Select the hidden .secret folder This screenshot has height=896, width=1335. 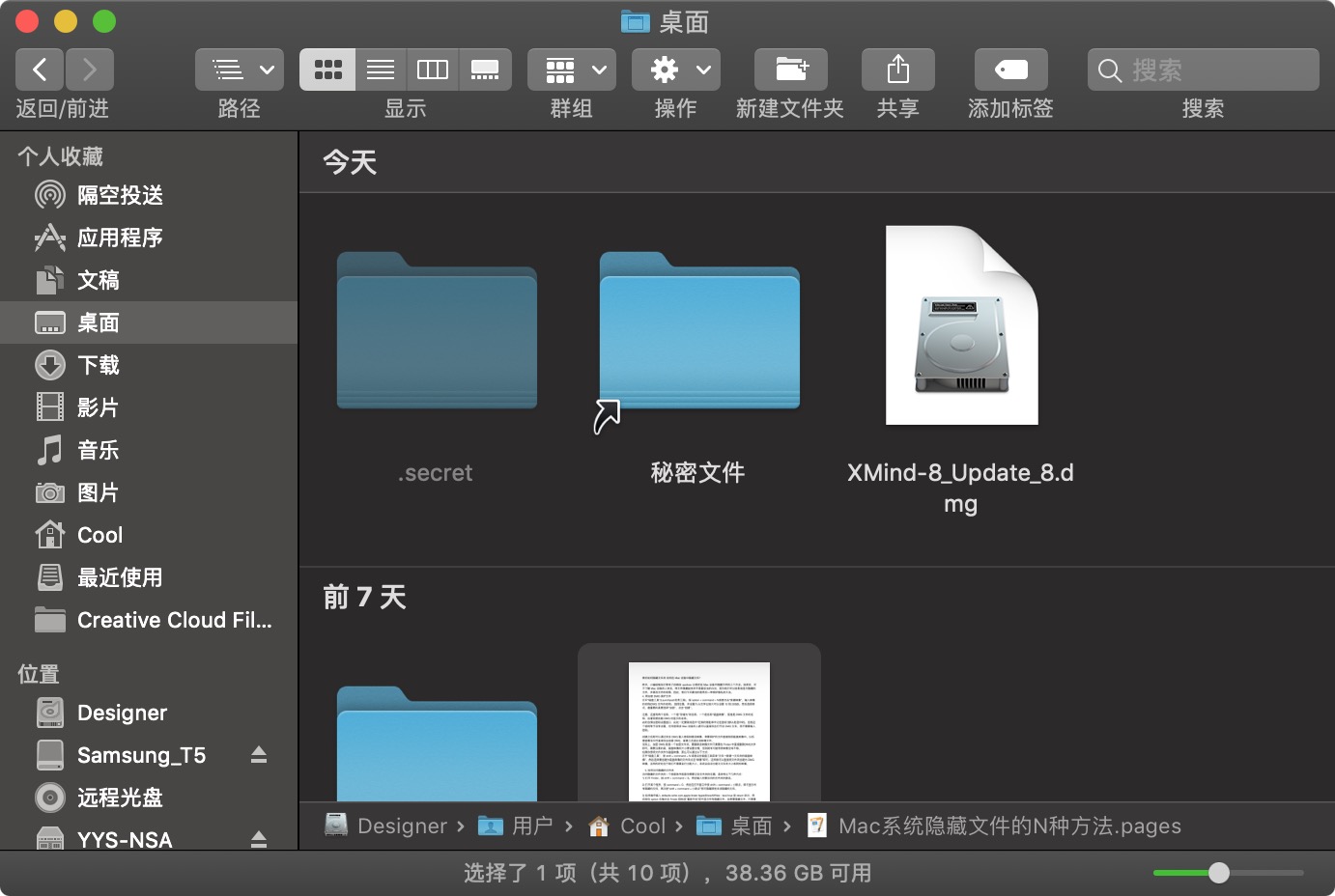click(437, 330)
